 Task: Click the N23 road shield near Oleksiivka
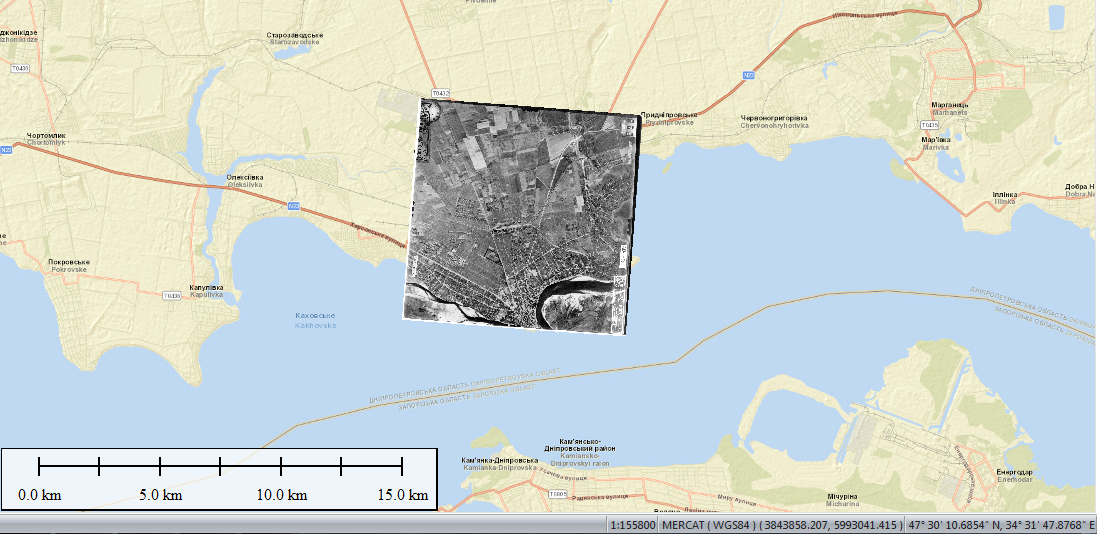tap(293, 206)
